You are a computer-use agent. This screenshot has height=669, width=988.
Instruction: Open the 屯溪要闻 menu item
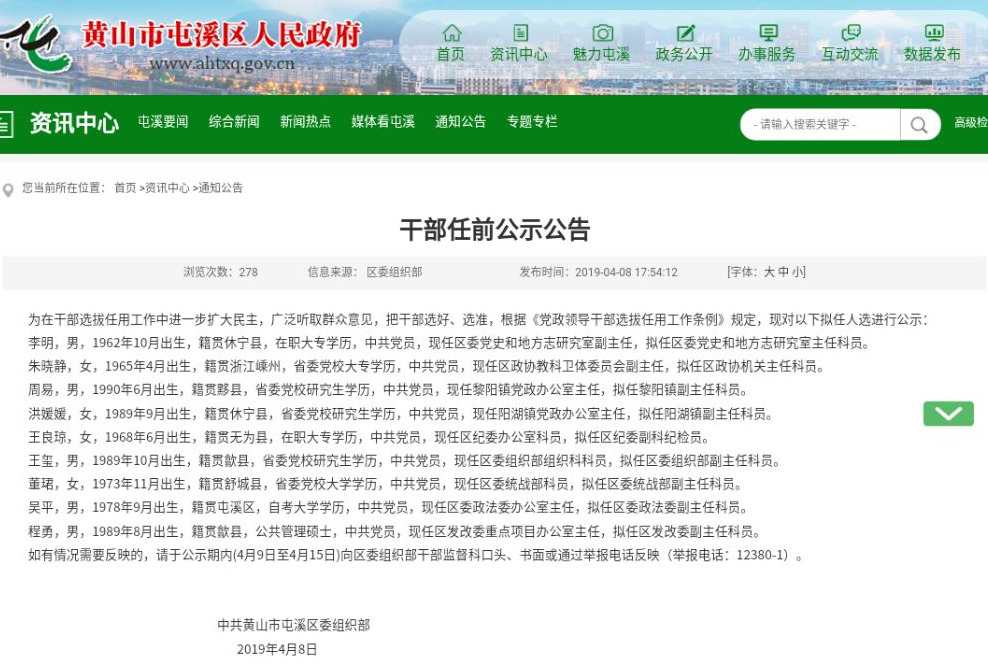click(163, 122)
